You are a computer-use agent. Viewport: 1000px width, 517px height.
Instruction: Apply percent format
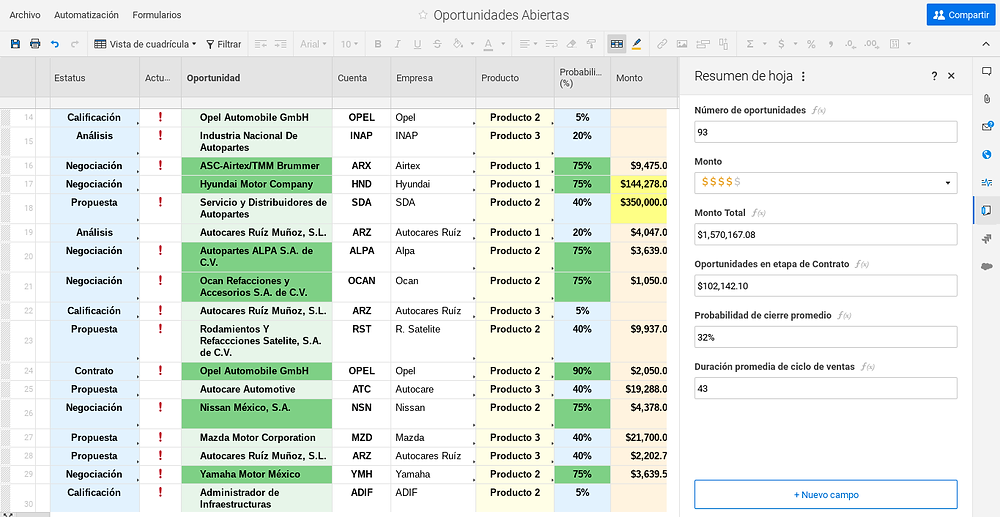(x=811, y=44)
